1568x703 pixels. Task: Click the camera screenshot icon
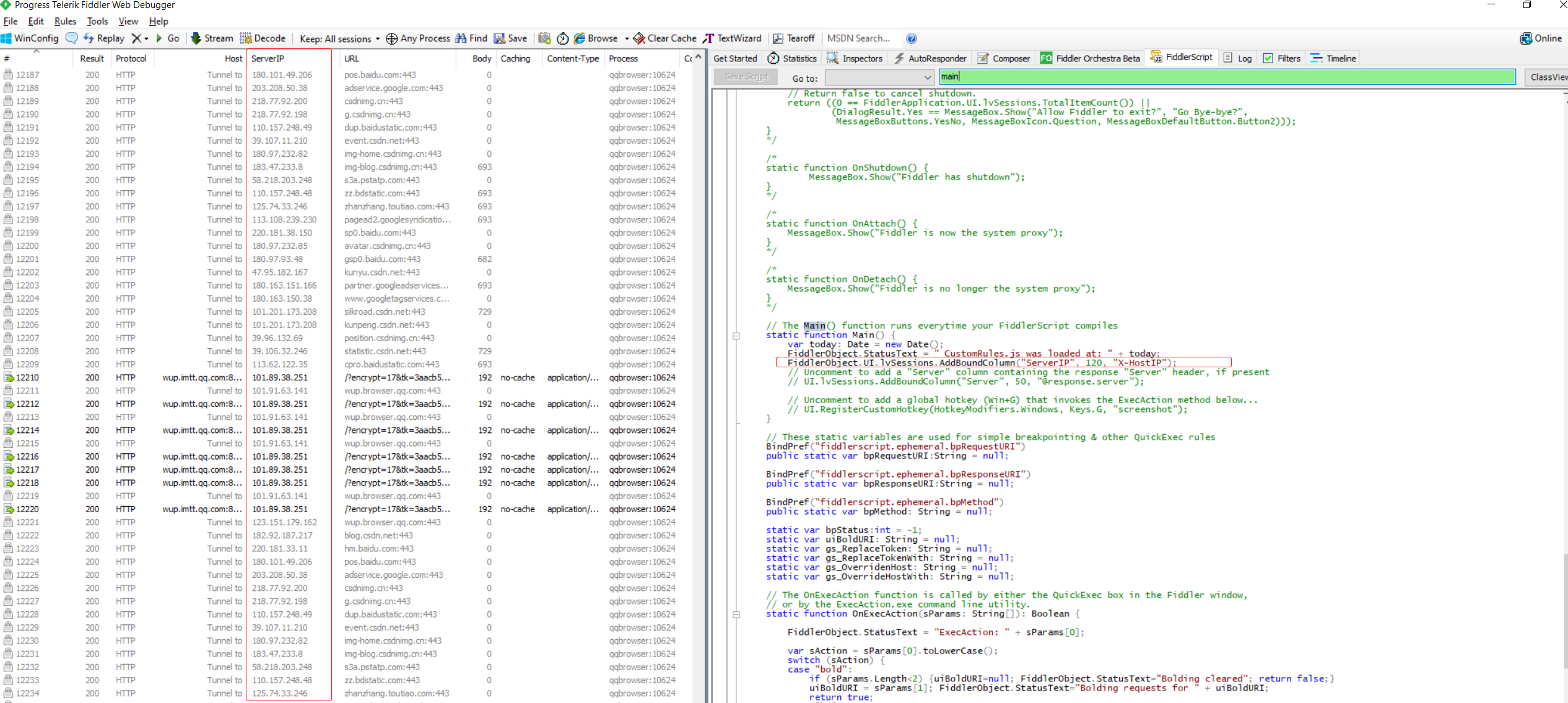(x=544, y=38)
